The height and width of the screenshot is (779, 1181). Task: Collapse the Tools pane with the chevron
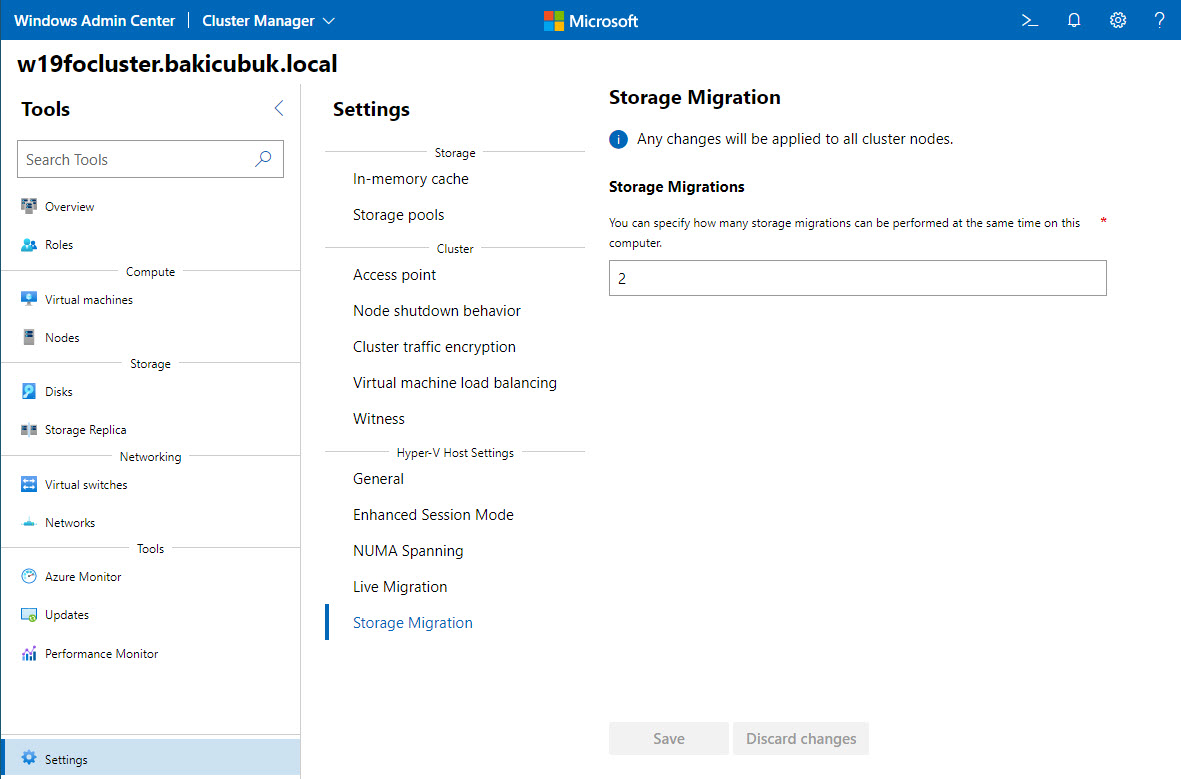(279, 108)
